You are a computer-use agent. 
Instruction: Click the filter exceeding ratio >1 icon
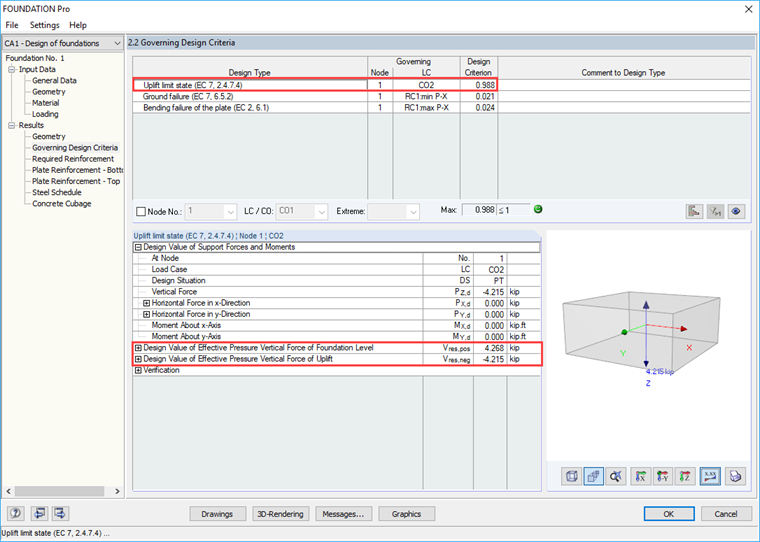[715, 211]
